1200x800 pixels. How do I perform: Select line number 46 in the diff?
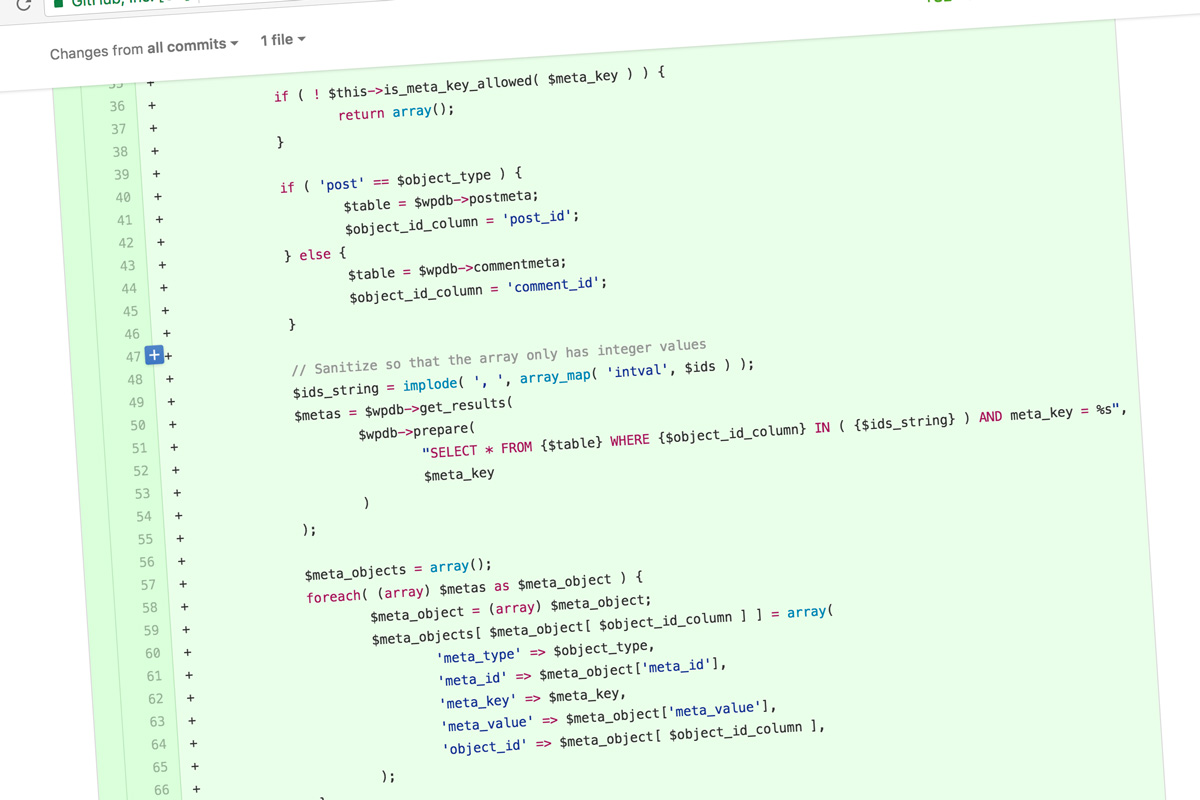pos(132,334)
